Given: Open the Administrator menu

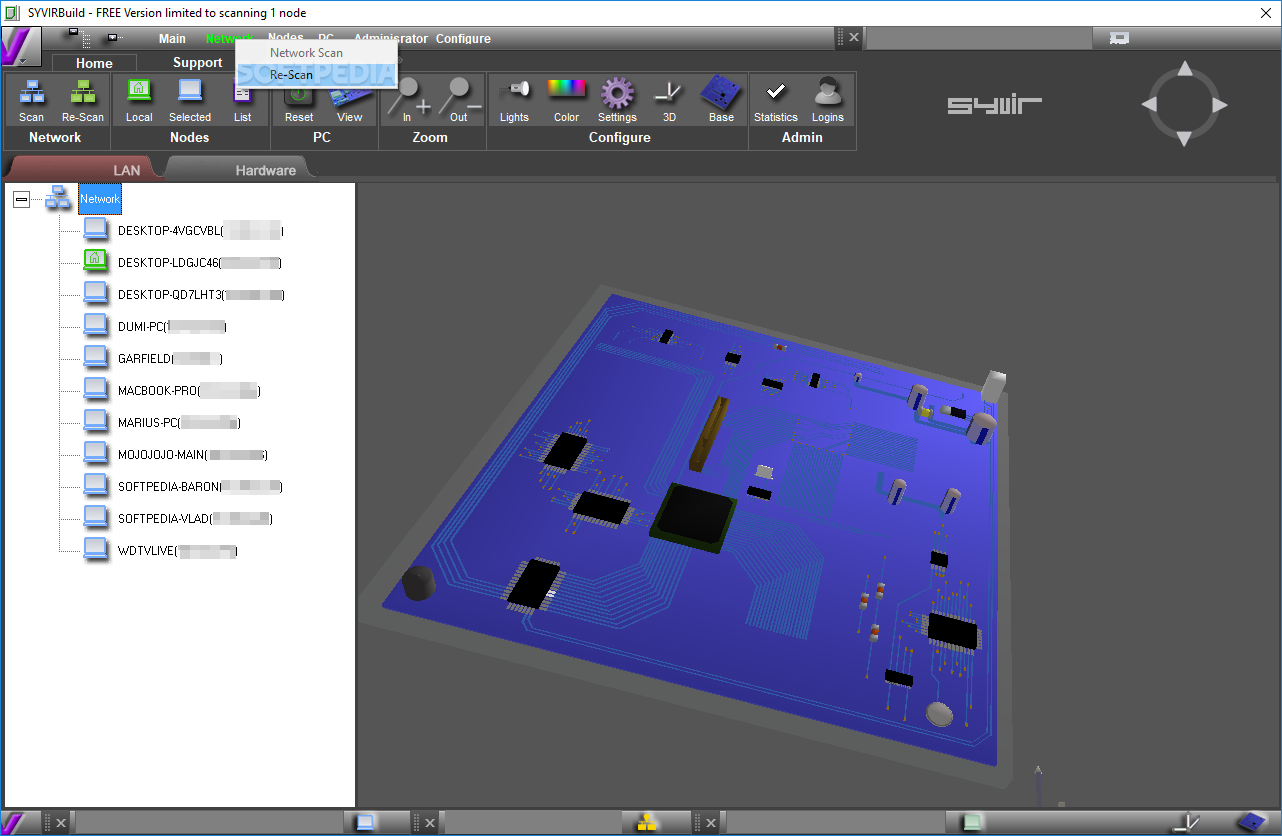Looking at the screenshot, I should pos(391,38).
